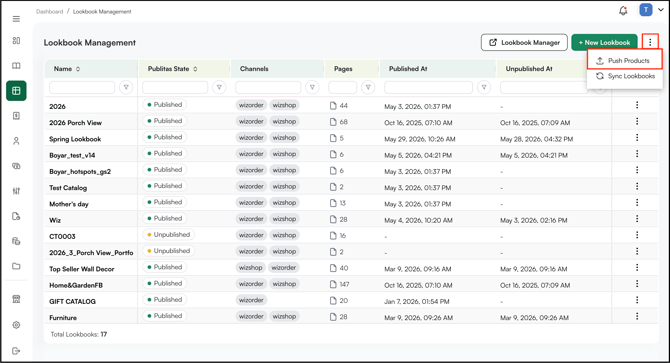This screenshot has width=670, height=363.
Task: Open row actions for 2026 lookbook
Action: (637, 105)
